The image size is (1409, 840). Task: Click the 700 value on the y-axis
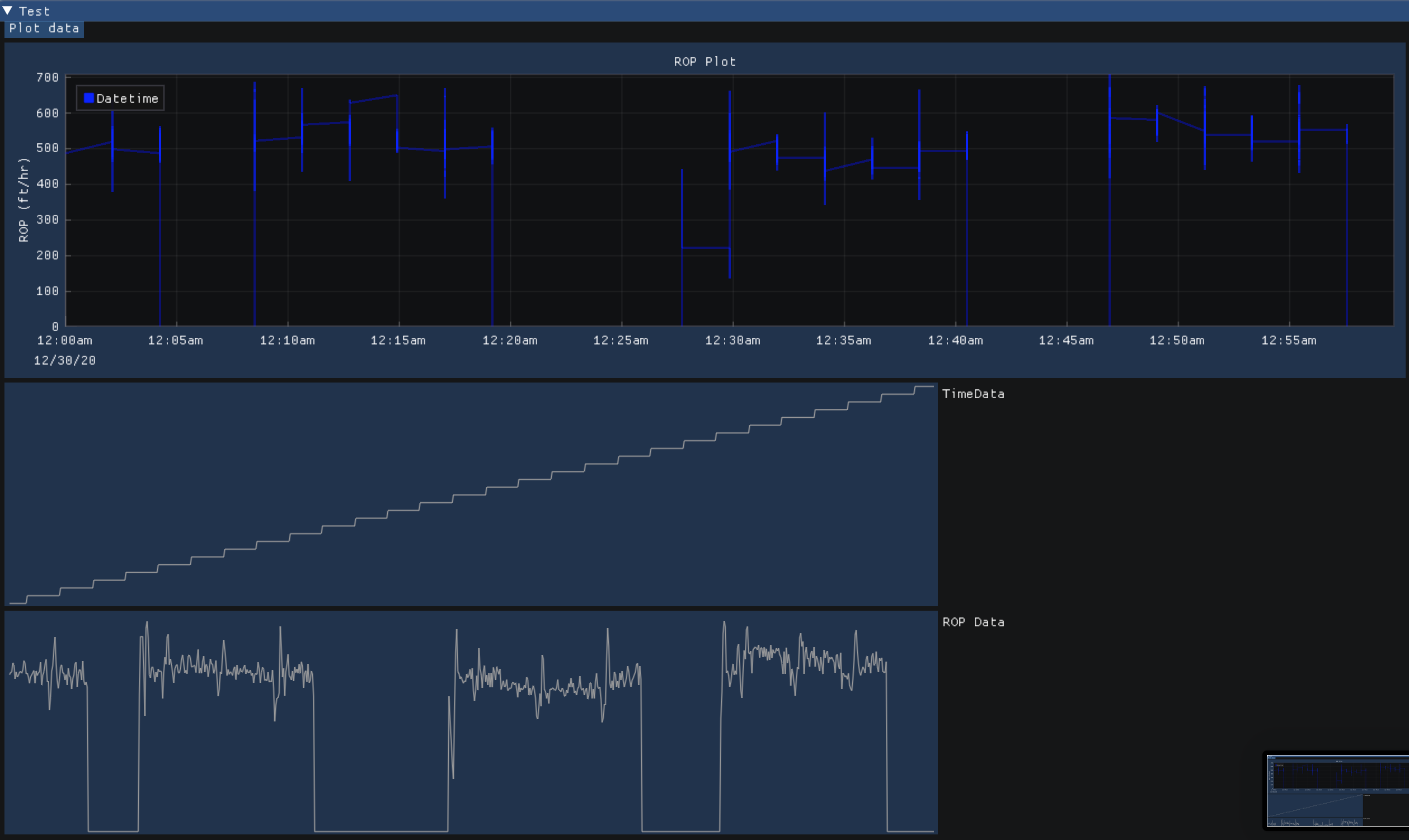tap(49, 77)
